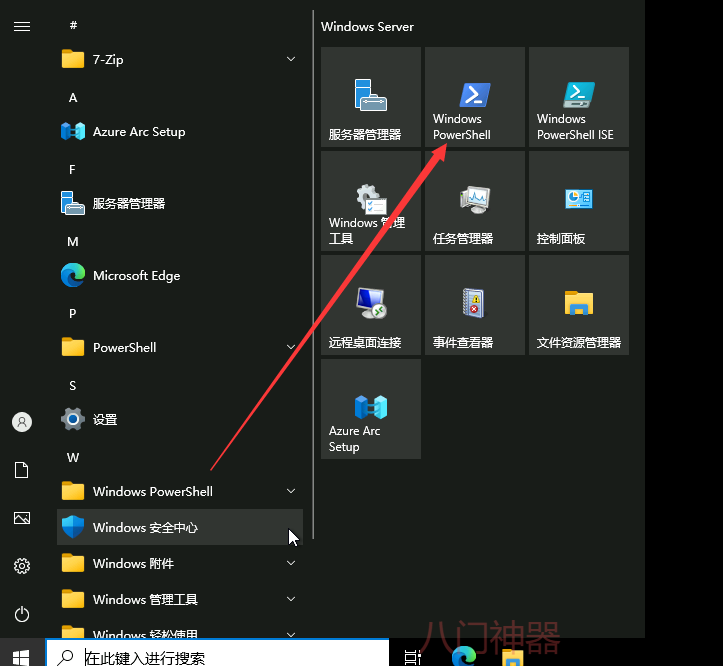The image size is (723, 666).
Task: Expand the Windows 轻松使用 folder
Action: (x=180, y=629)
